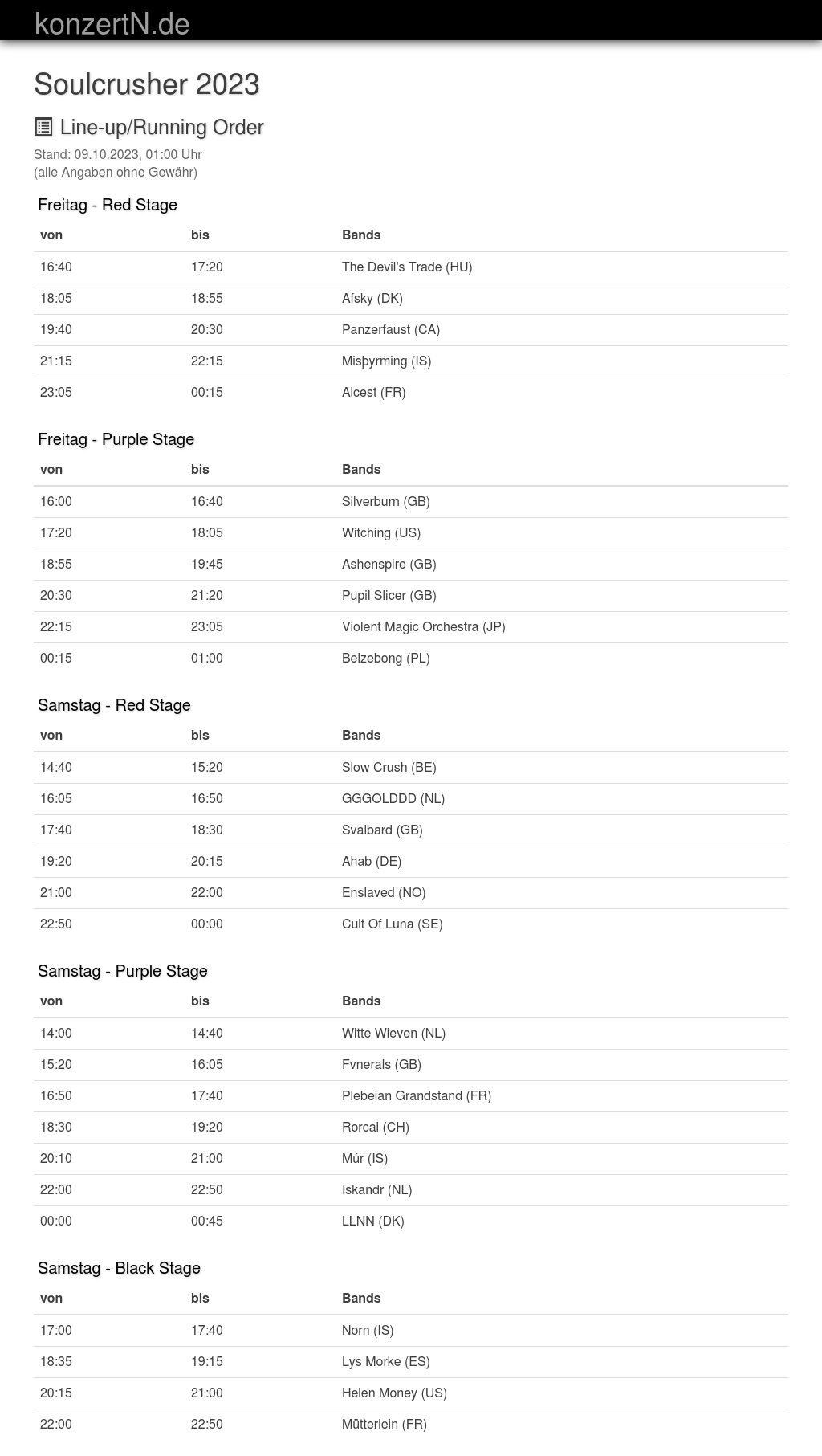This screenshot has width=822, height=1456.
Task: Select LLNN (DK) in Purple Stage
Action: coord(372,1221)
